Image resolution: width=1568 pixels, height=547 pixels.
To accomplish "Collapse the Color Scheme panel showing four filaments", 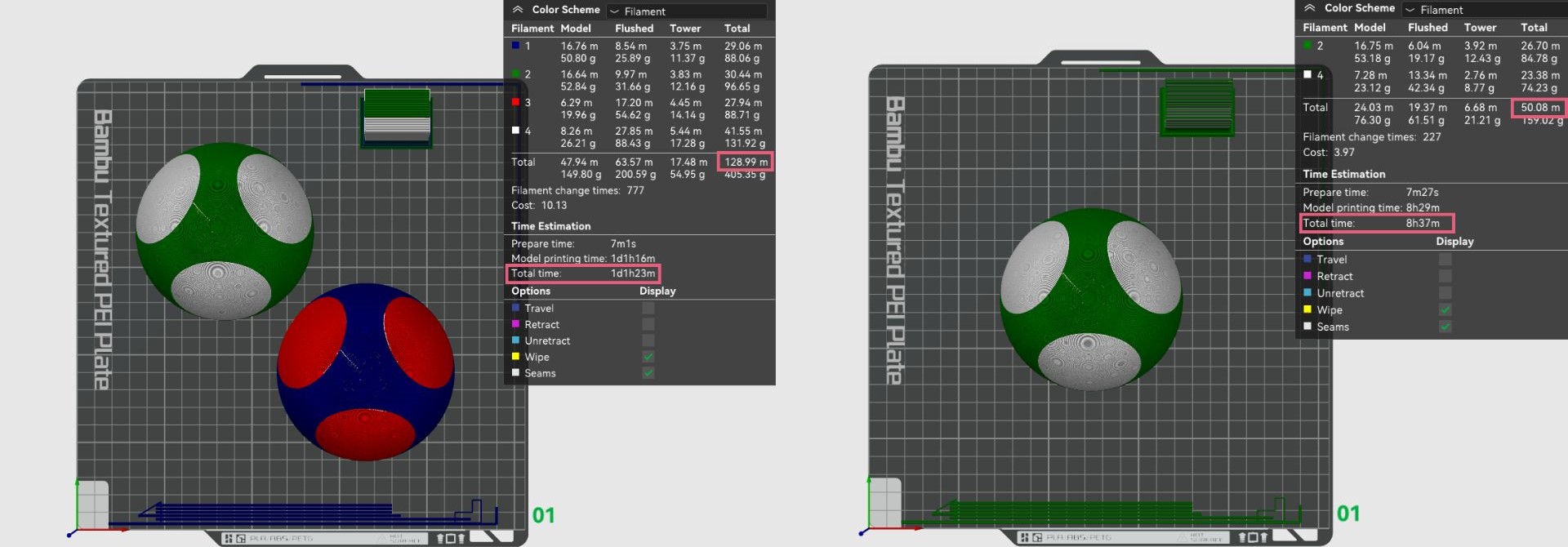I will pyautogui.click(x=518, y=10).
